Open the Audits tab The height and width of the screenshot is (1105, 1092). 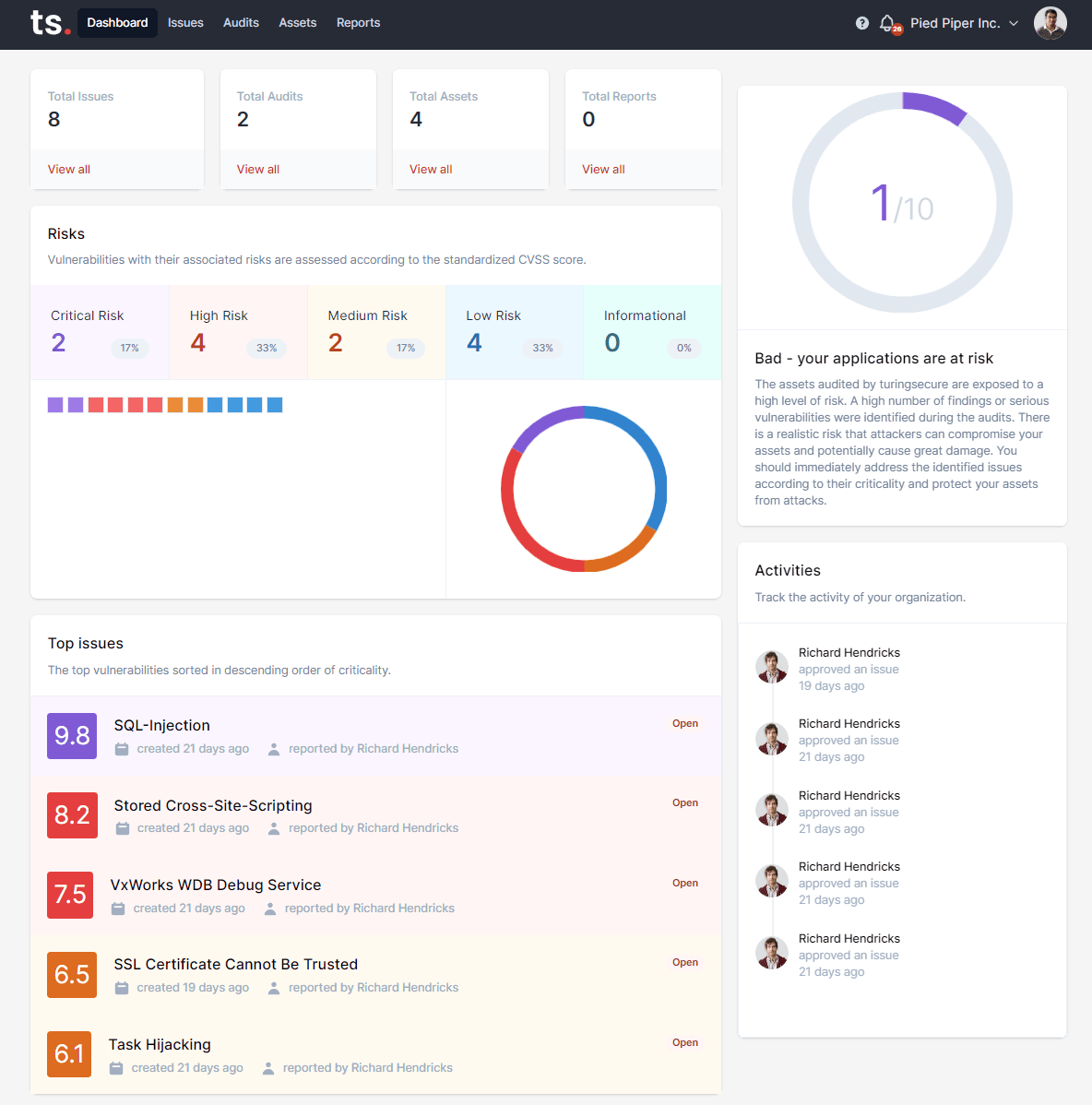point(241,23)
